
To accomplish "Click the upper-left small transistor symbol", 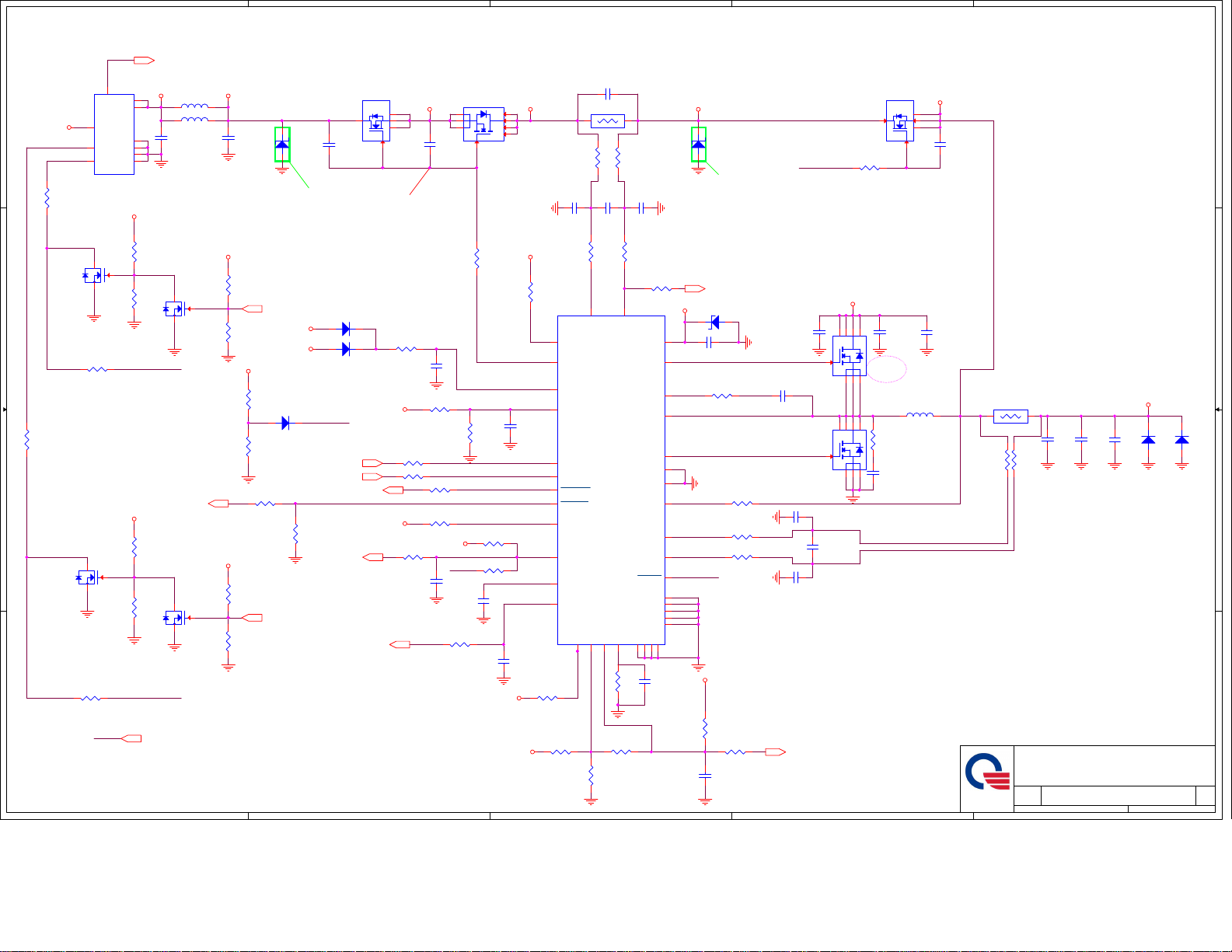I will tap(93, 275).
